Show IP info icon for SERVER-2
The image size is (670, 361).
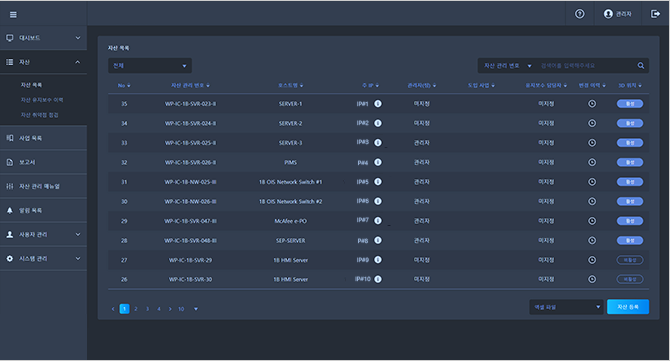[x=378, y=123]
